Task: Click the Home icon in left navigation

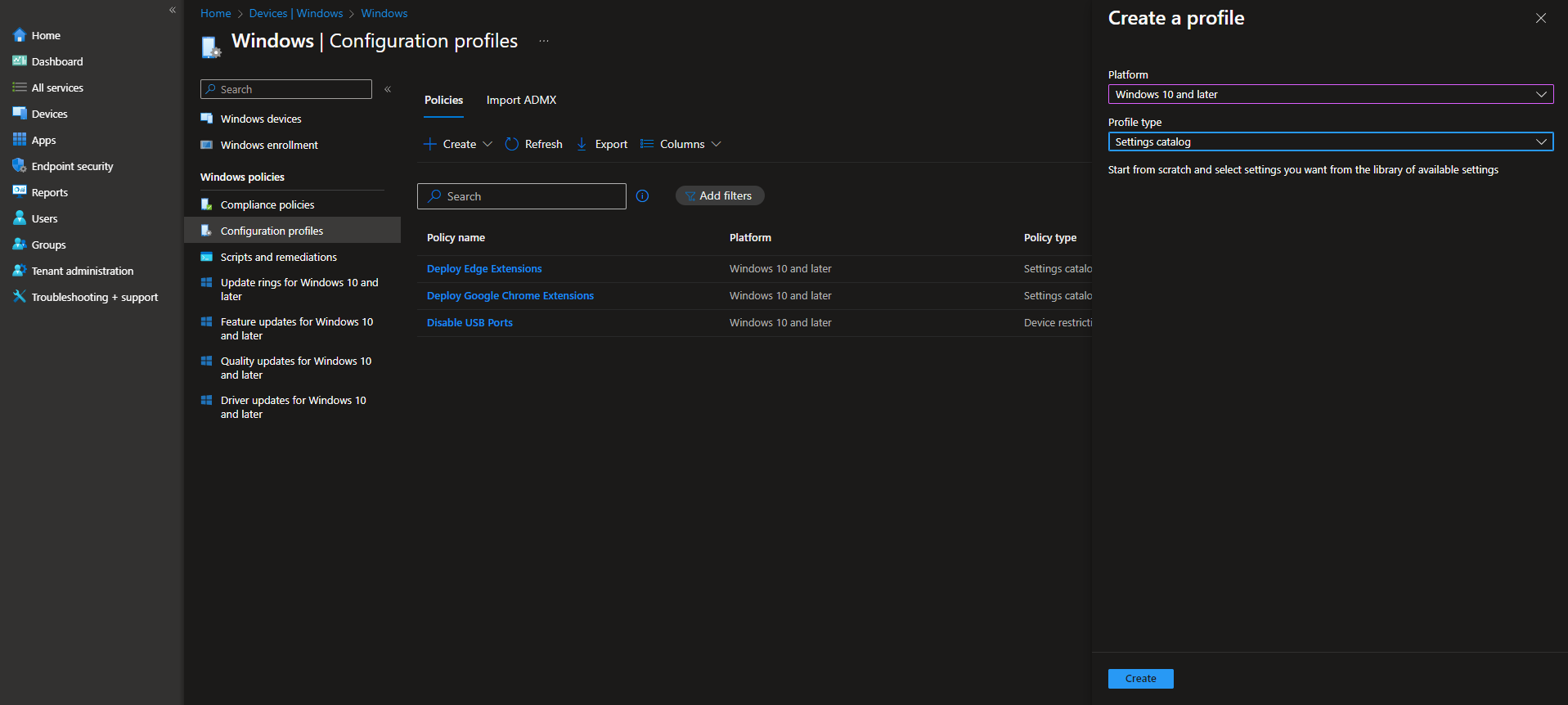Action: pos(20,35)
